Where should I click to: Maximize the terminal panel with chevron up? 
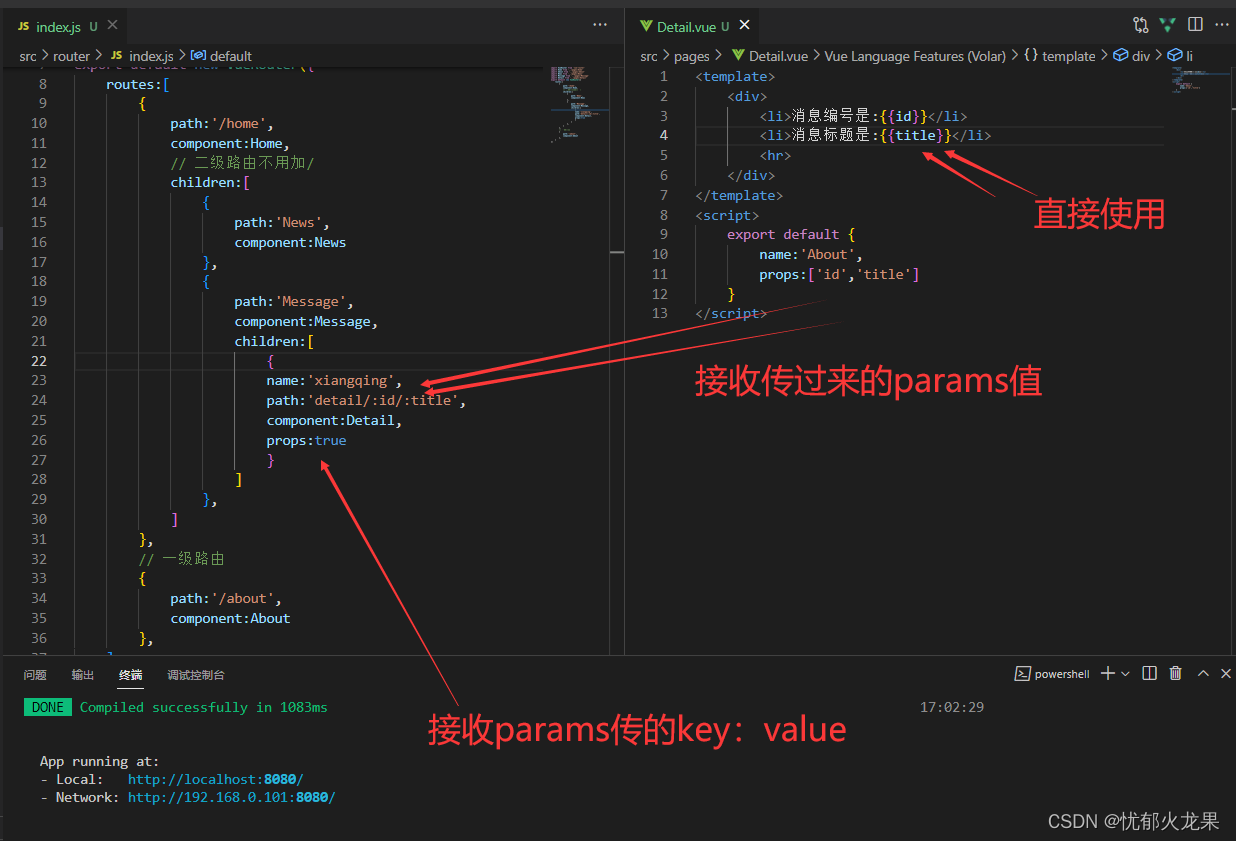pos(1203,674)
